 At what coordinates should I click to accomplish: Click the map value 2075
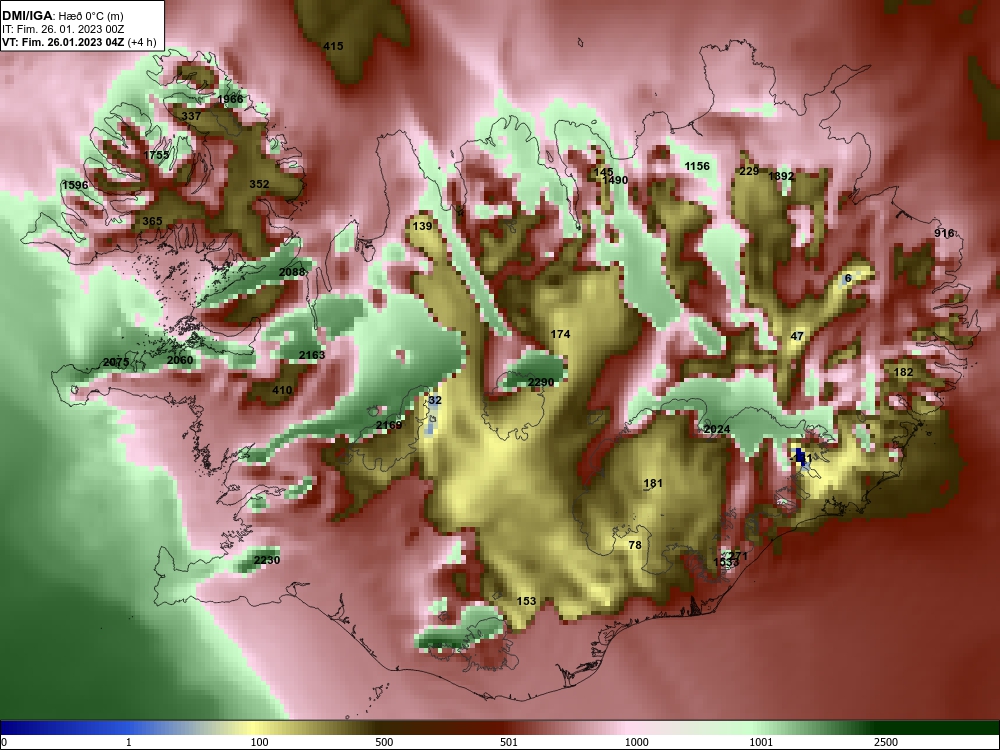116,362
